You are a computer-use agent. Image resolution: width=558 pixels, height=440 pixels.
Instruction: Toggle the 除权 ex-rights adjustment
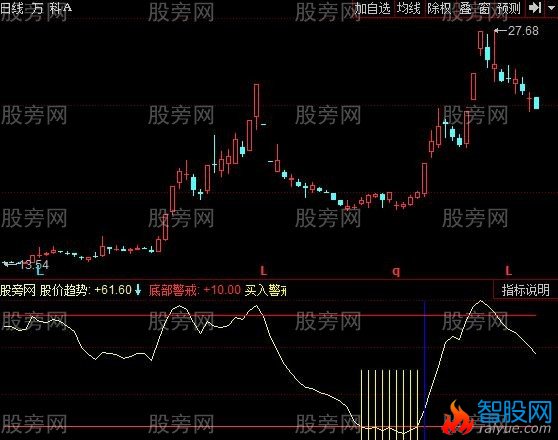(439, 8)
